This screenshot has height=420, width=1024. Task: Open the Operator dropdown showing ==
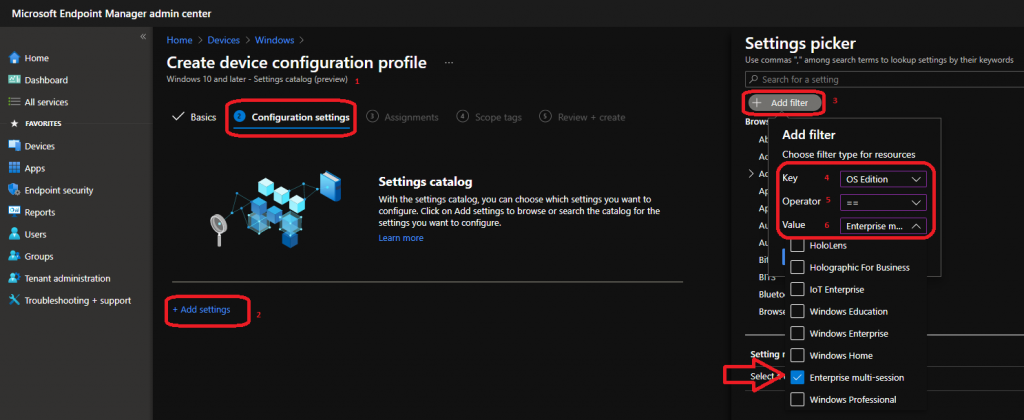tap(883, 202)
